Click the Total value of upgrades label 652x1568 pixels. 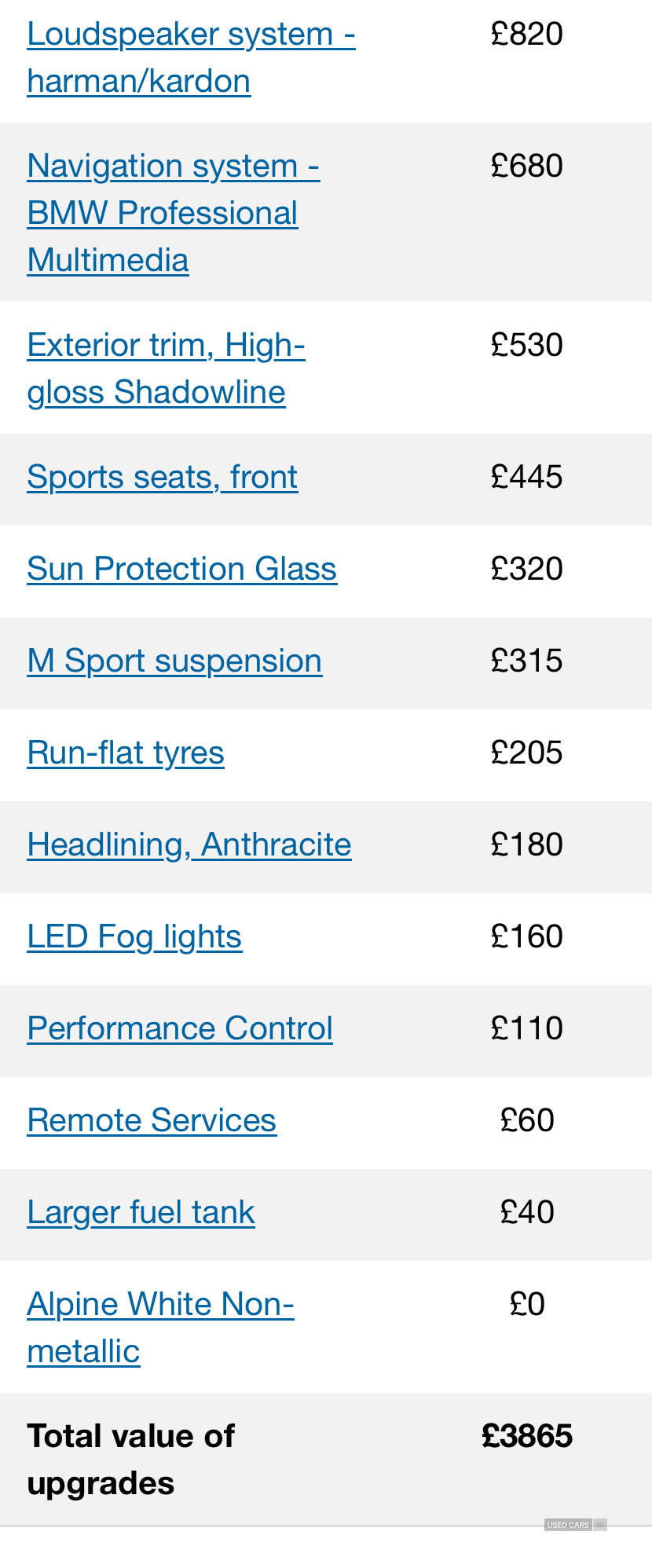pos(130,1460)
